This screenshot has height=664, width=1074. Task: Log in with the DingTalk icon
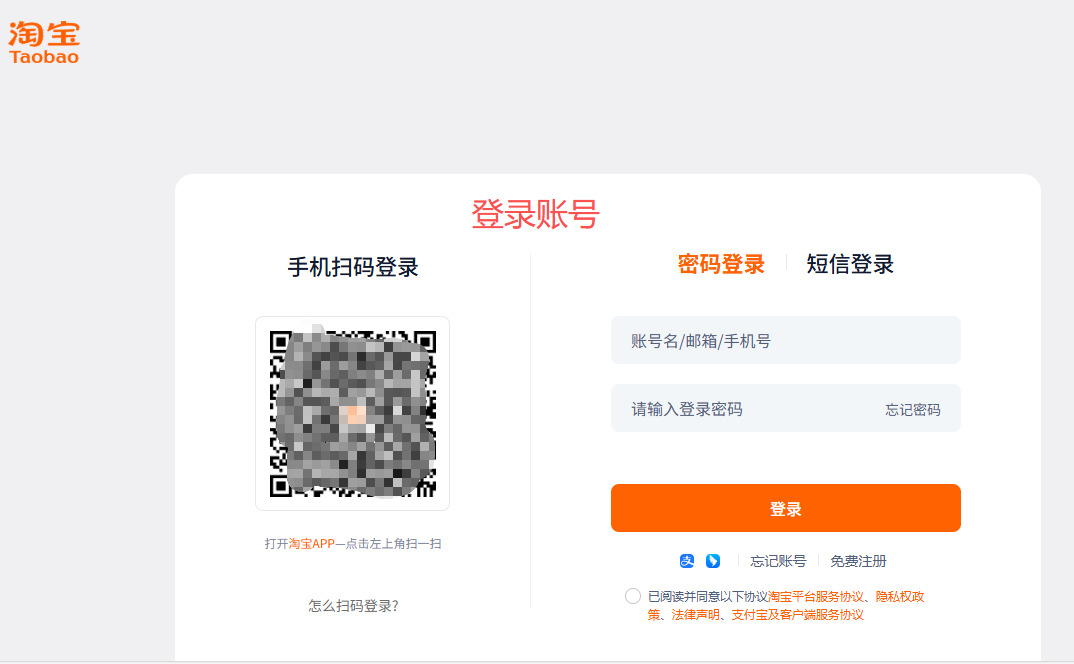[x=712, y=561]
